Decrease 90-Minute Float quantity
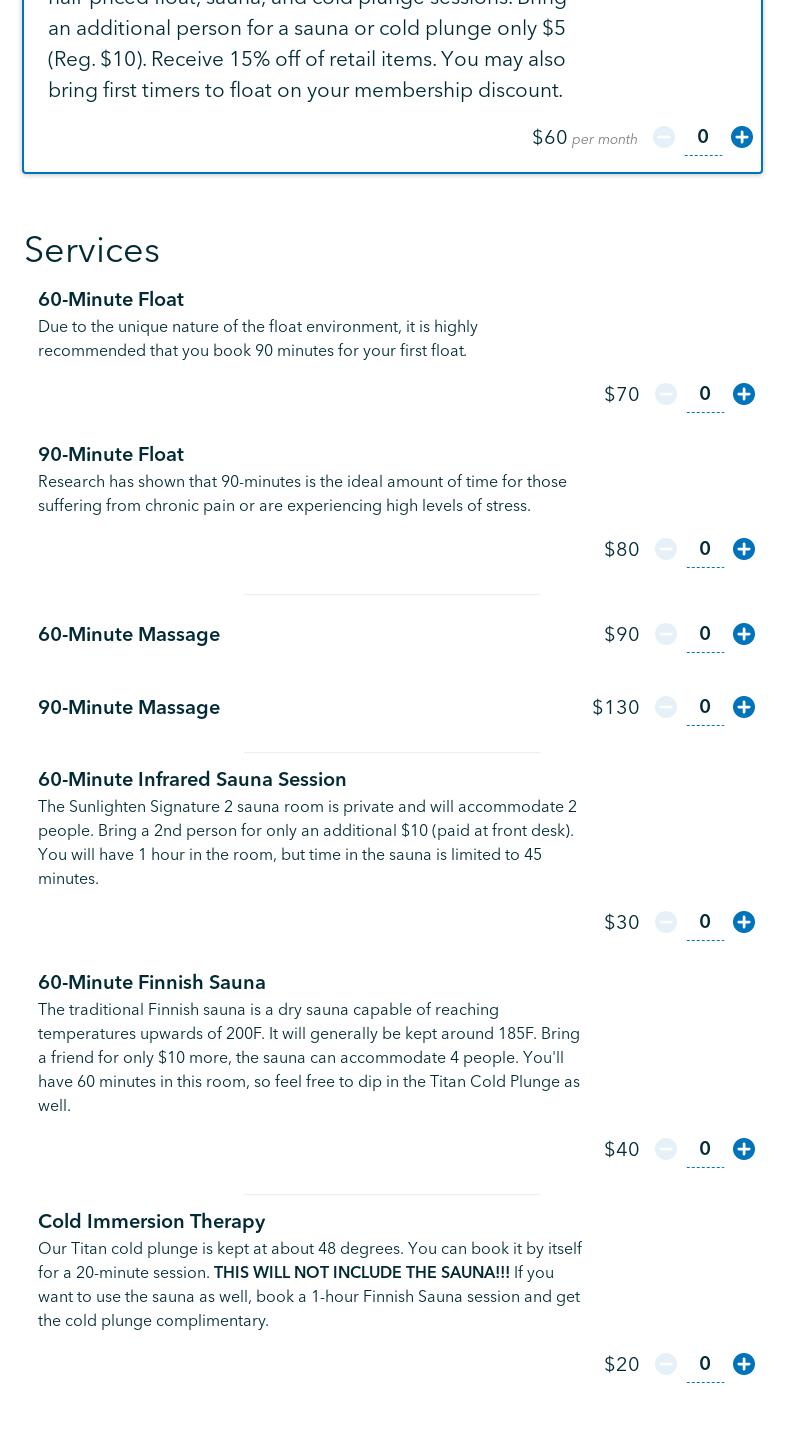Viewport: 785px width, 1452px height. pyautogui.click(x=666, y=549)
